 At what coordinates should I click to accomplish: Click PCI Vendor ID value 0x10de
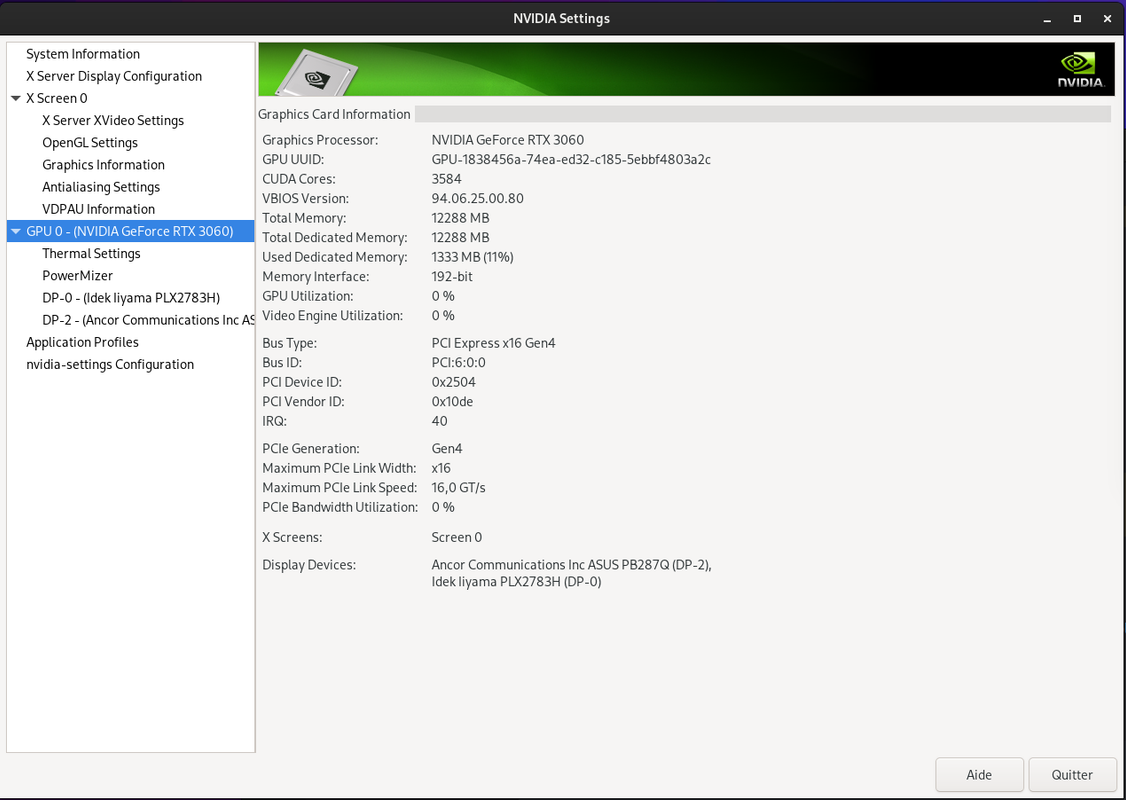coord(452,401)
